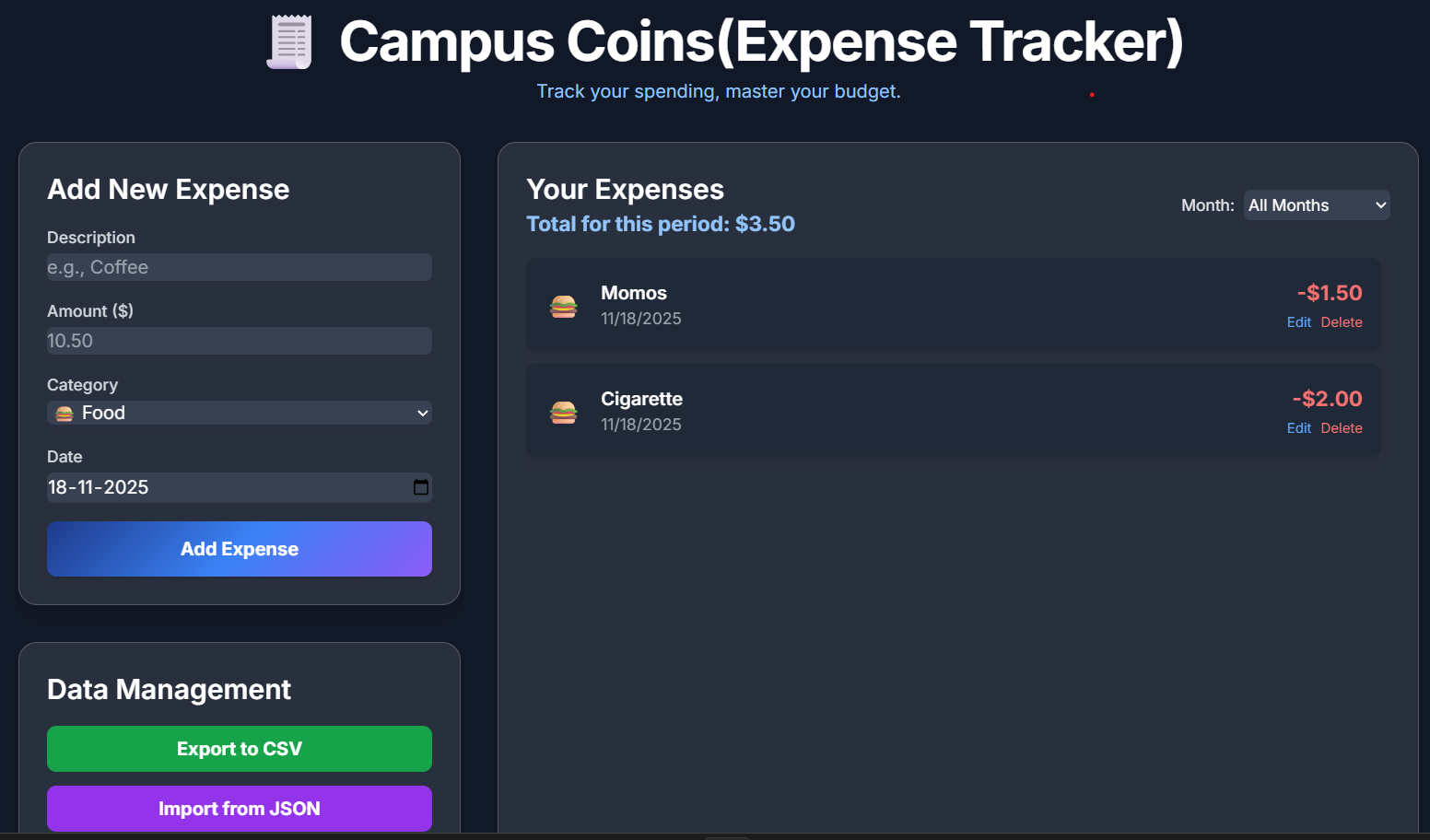The image size is (1430, 840).
Task: Click the Edit link for Momos
Action: [1298, 321]
